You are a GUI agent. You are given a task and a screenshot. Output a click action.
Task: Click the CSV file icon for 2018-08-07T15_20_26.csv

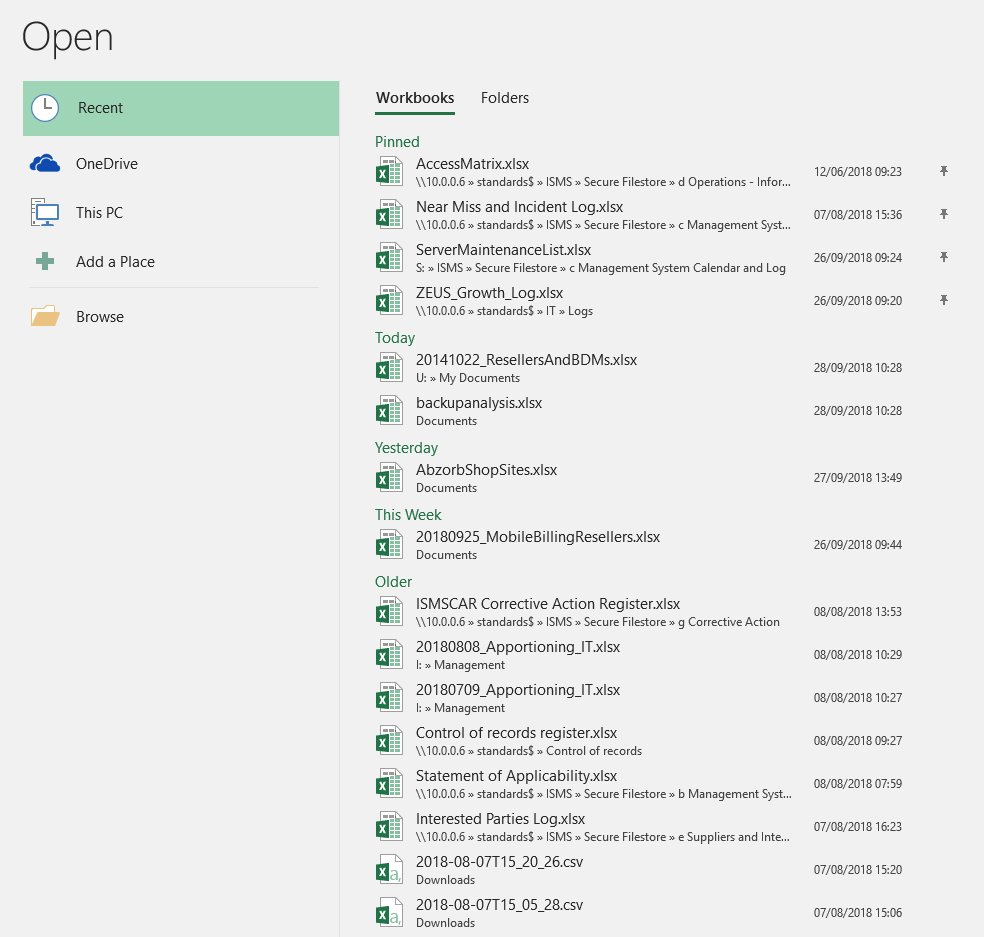click(388, 870)
